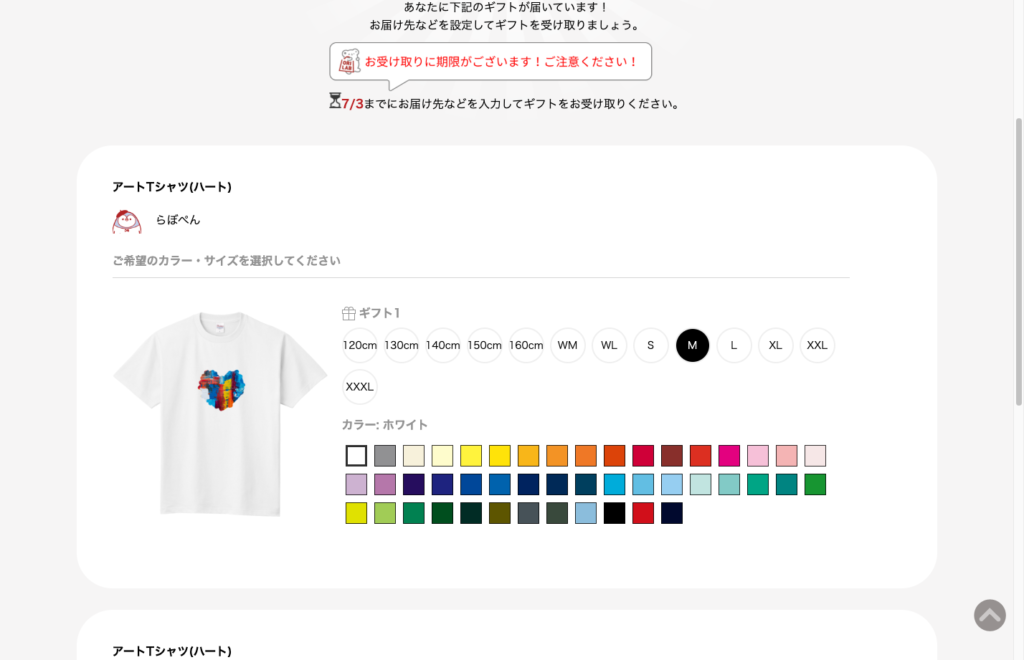Choose the WM size option
Image resolution: width=1024 pixels, height=660 pixels.
[568, 346]
